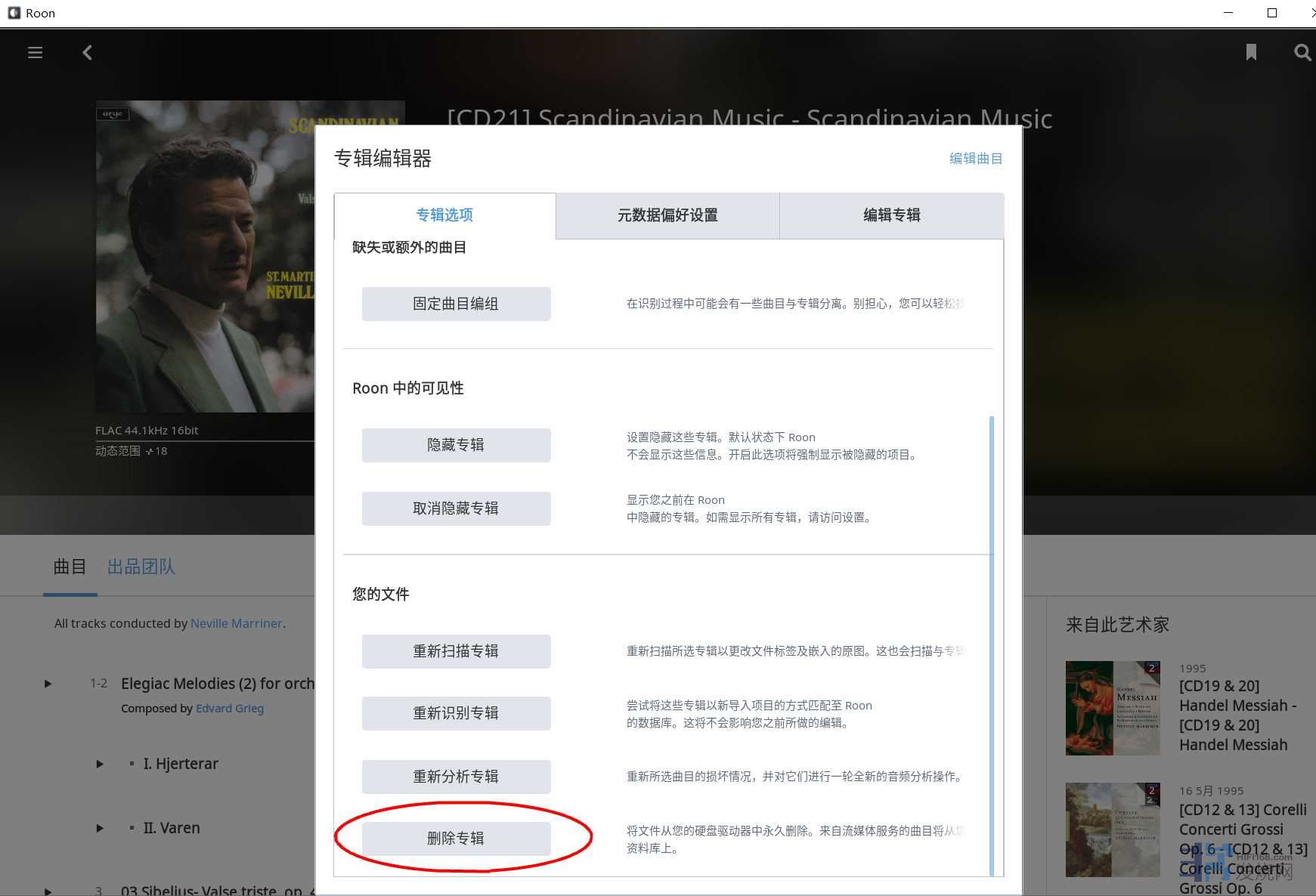Expand the Elegiac Melodies work group

coord(48,684)
